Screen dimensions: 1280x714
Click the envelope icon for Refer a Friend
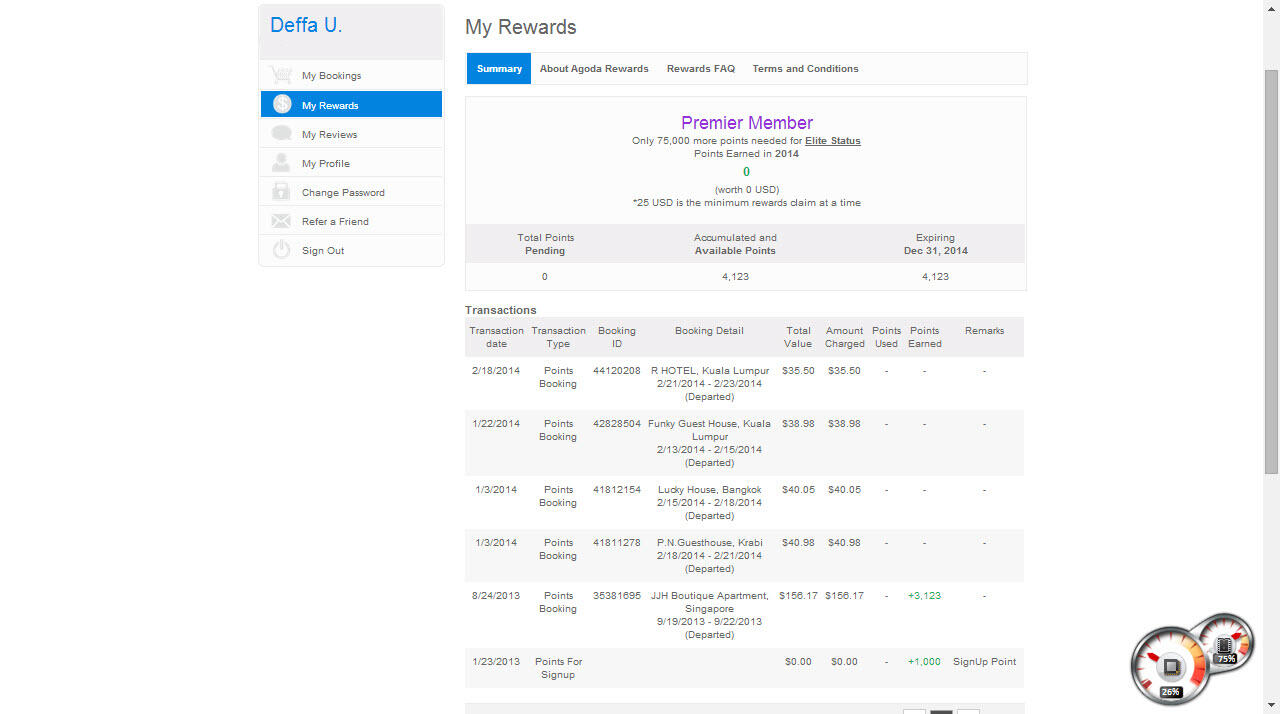pos(281,221)
